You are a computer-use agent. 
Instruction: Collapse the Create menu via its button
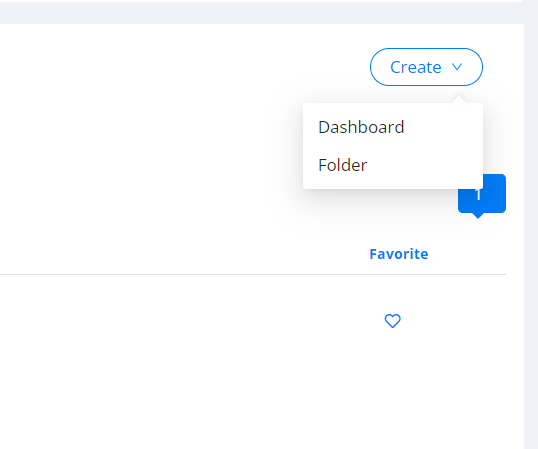(x=426, y=67)
